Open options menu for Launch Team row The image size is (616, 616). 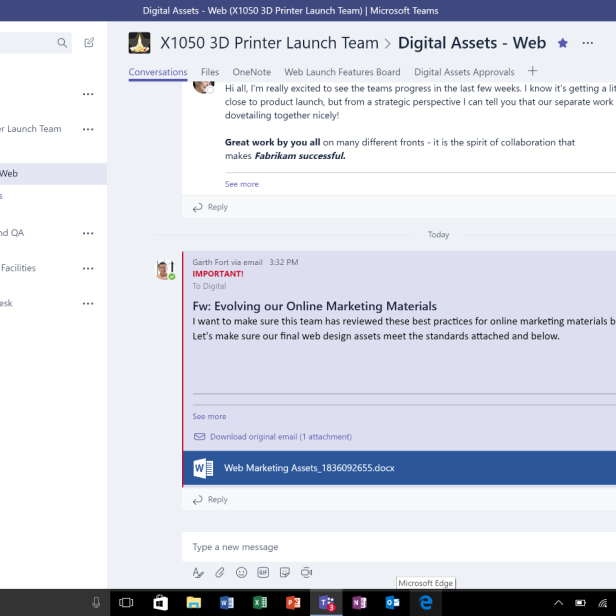(x=88, y=129)
